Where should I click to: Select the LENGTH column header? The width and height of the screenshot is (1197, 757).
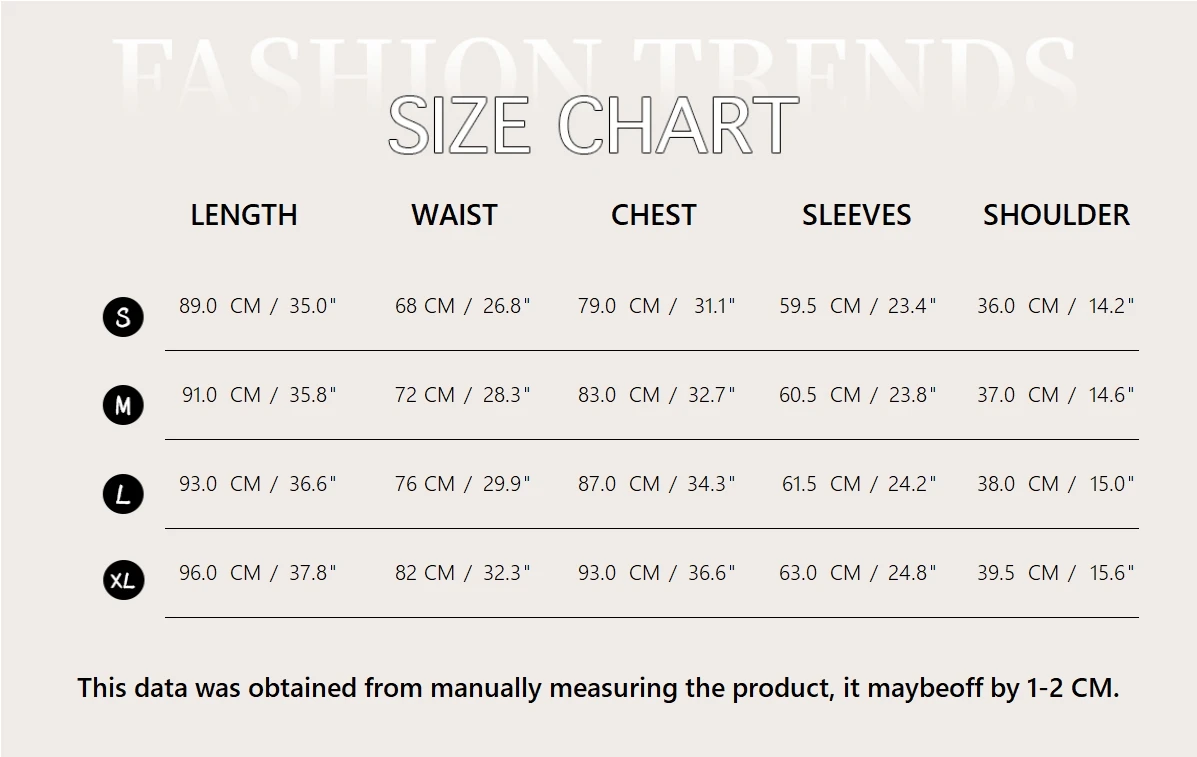click(244, 215)
